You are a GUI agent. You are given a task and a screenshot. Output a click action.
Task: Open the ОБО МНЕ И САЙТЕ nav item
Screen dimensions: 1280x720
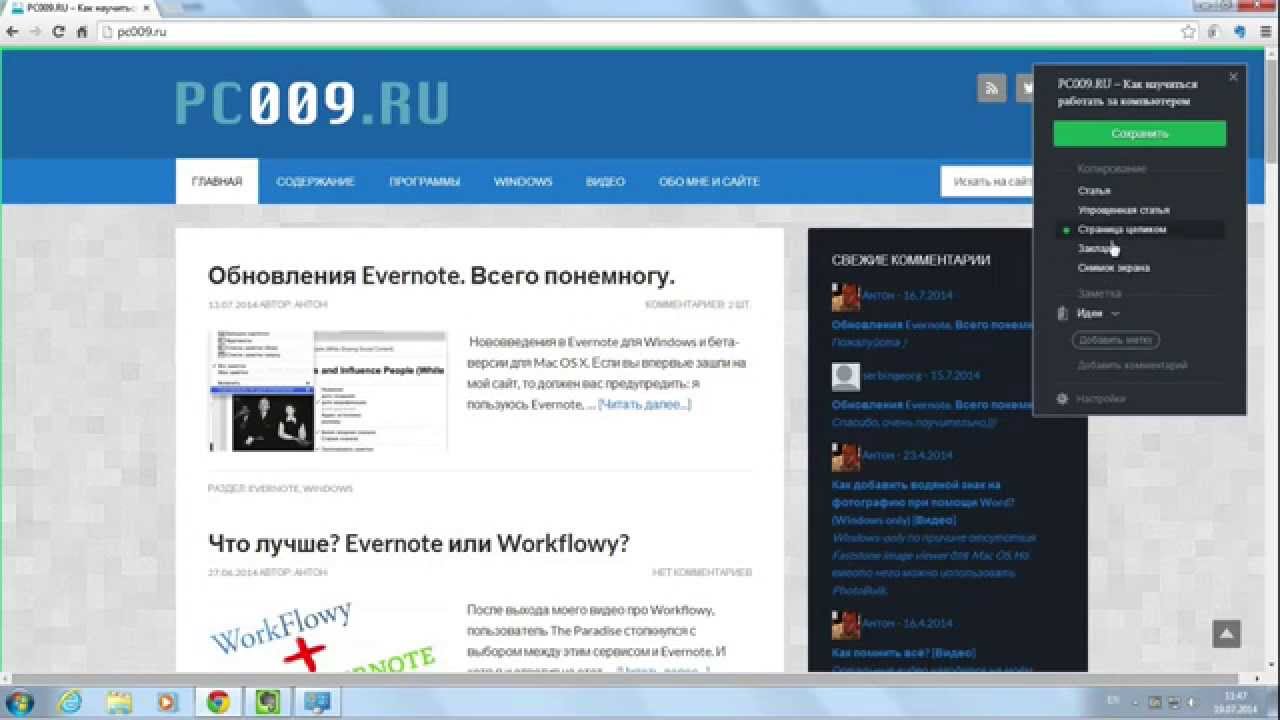pyautogui.click(x=709, y=182)
